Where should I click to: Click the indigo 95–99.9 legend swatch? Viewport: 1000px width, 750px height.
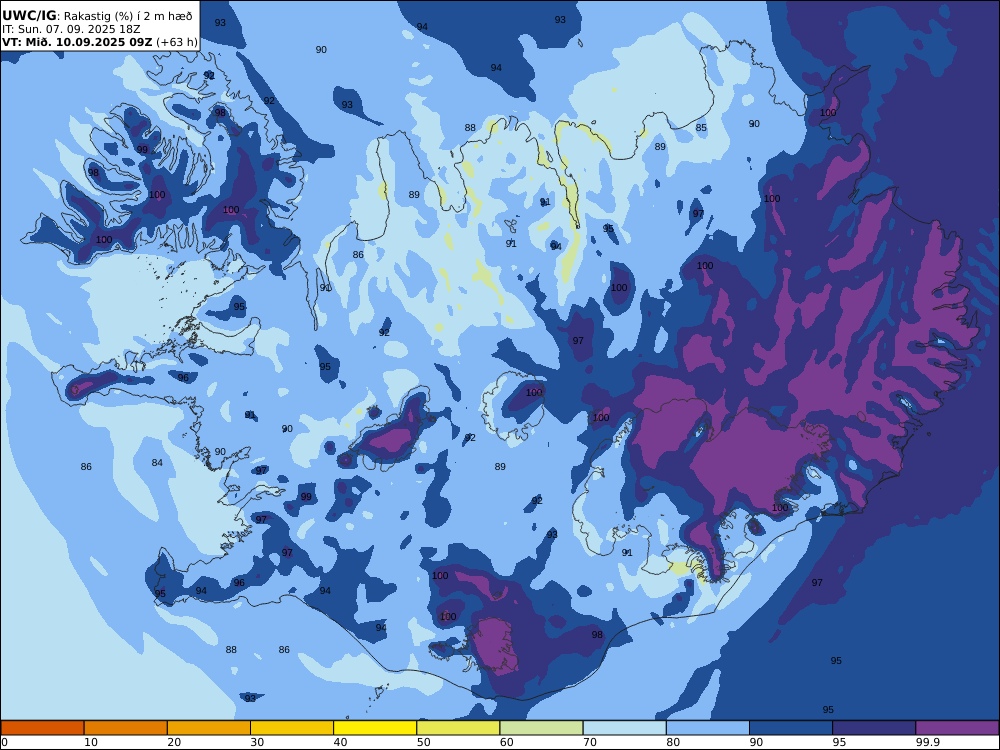pyautogui.click(x=874, y=728)
